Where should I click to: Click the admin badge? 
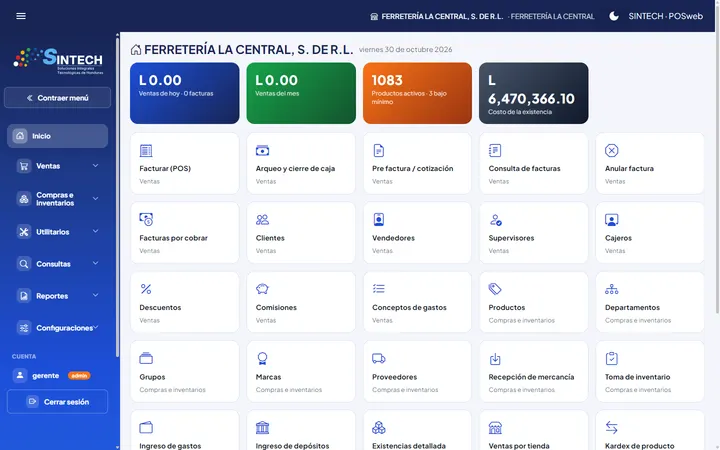(79, 376)
